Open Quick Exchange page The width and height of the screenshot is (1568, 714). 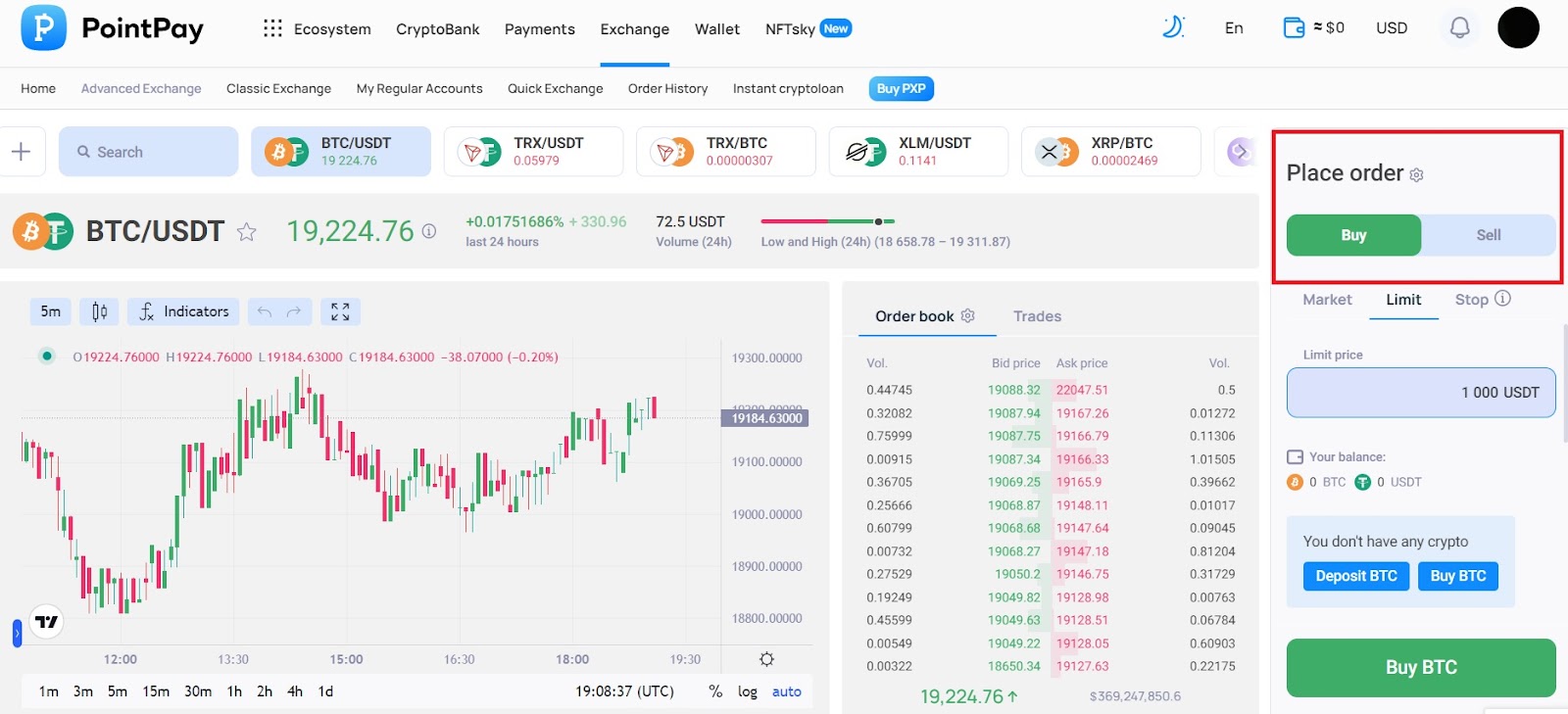pos(556,88)
